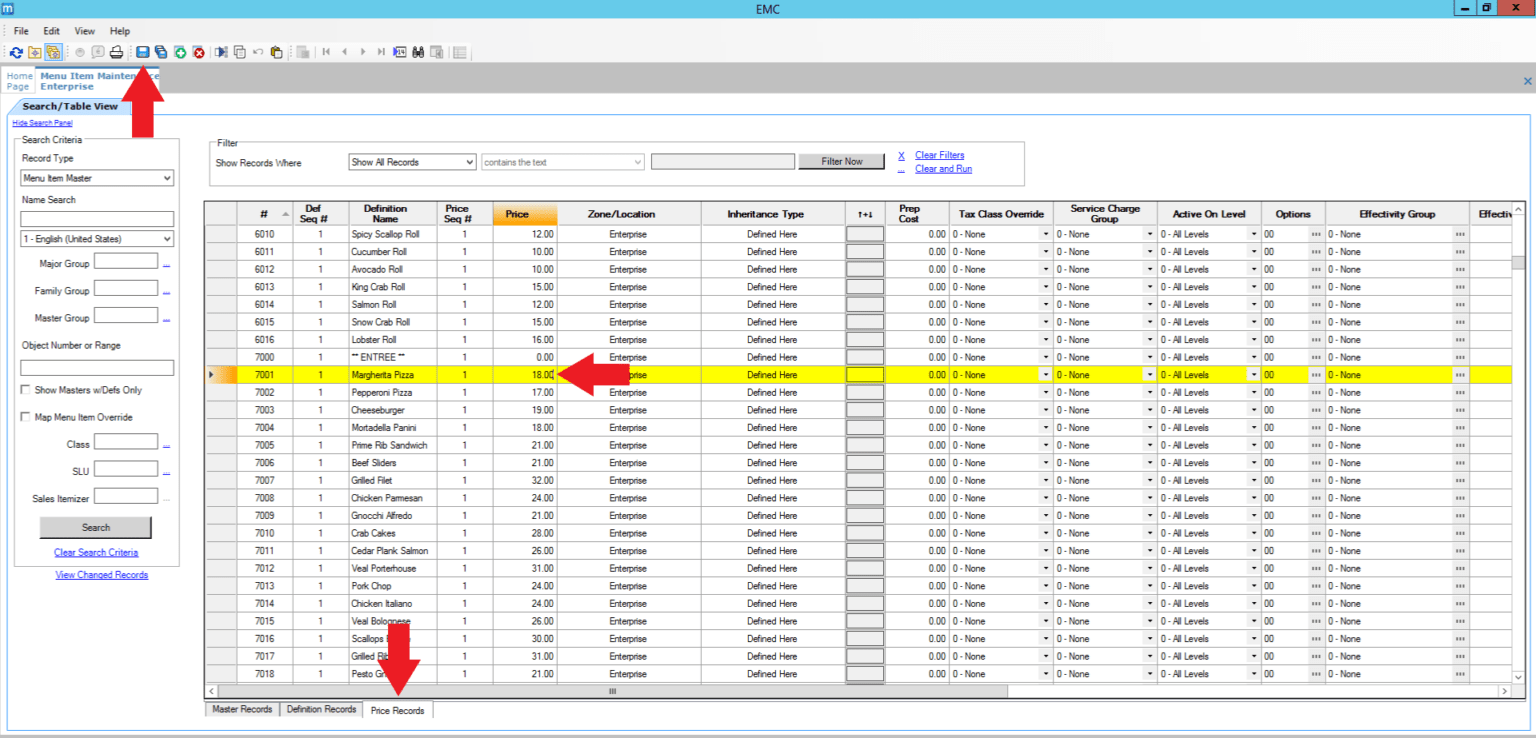This screenshot has width=1536, height=738.
Task: Click the Search button in the search panel
Action: point(96,527)
